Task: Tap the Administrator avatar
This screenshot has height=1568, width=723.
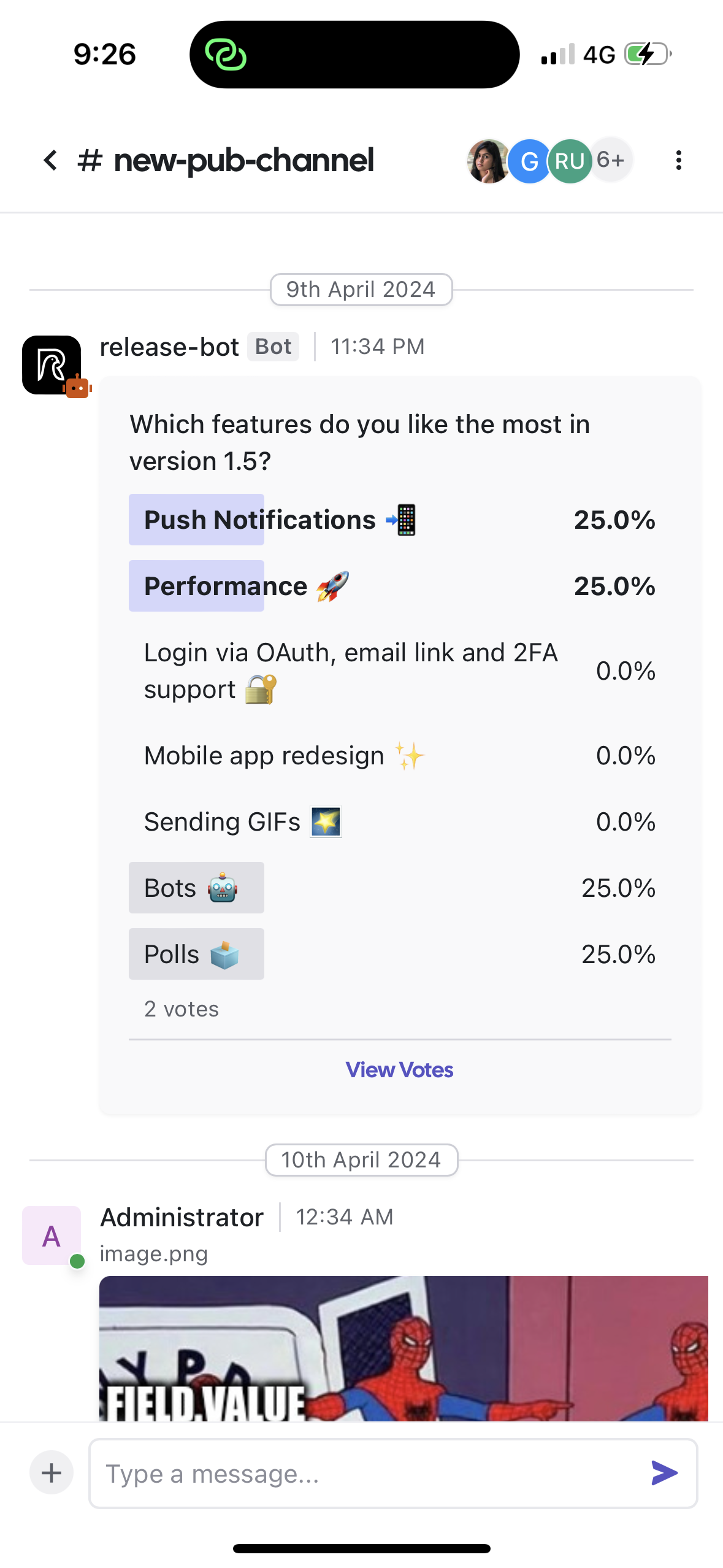Action: click(52, 1235)
